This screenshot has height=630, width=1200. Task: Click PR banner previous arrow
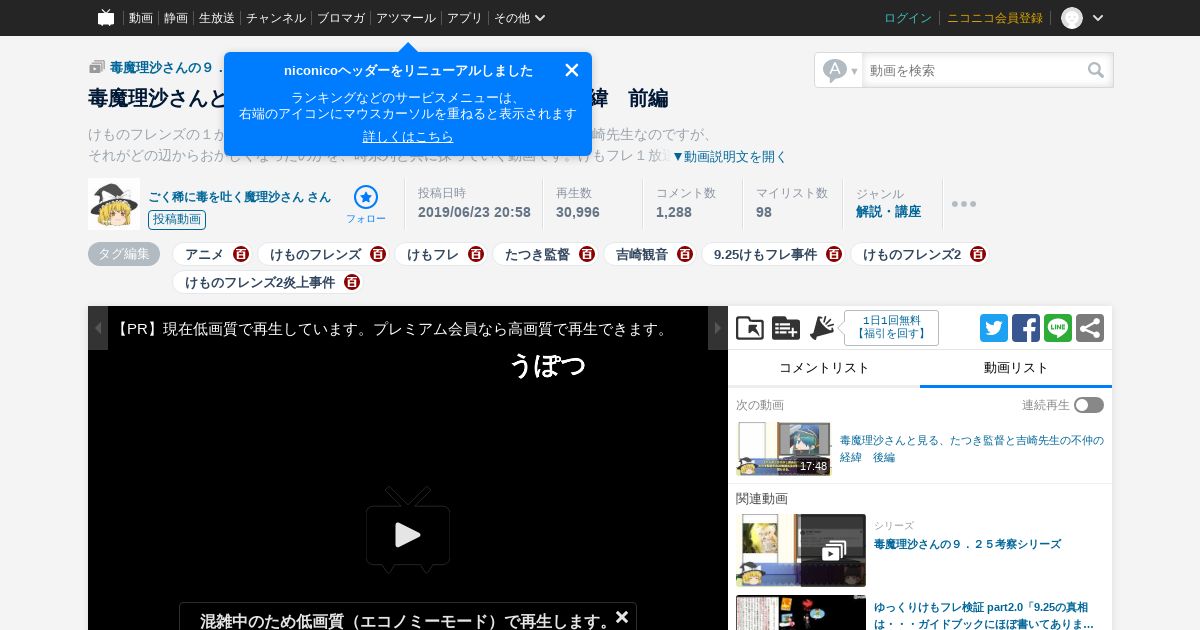(x=98, y=328)
